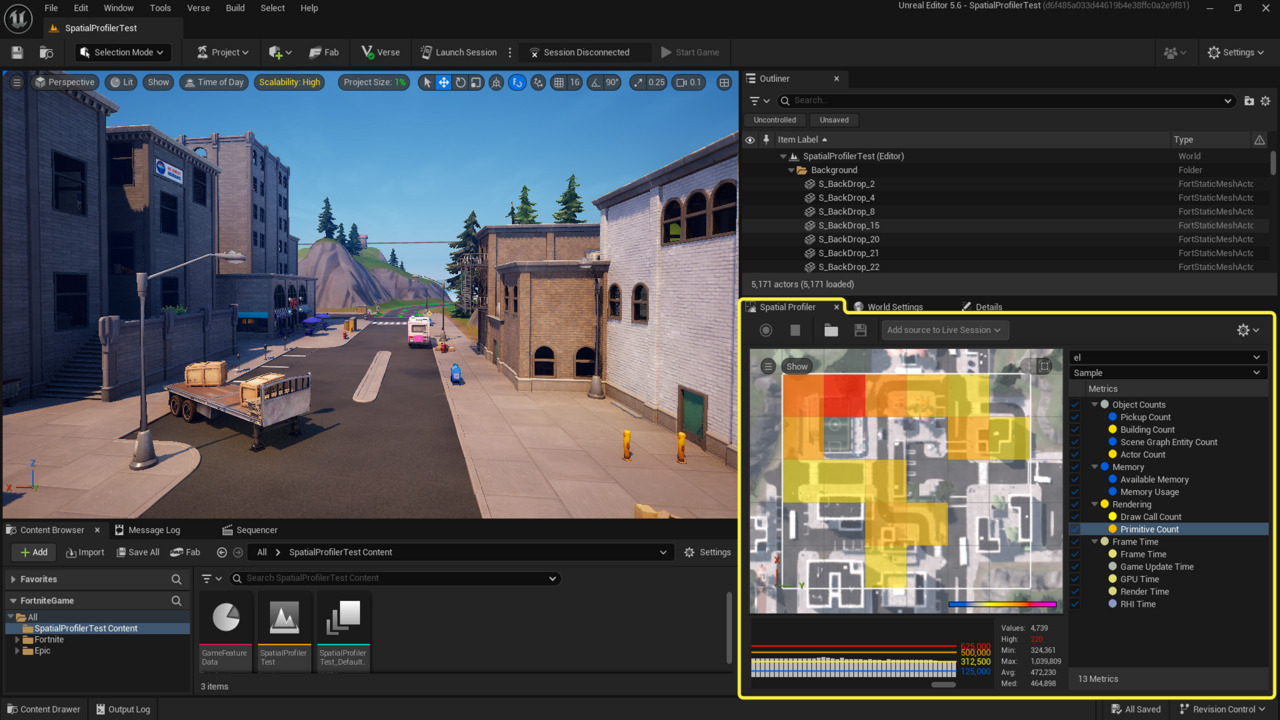Toggle the Actor Count metric checkbox

1075,455
